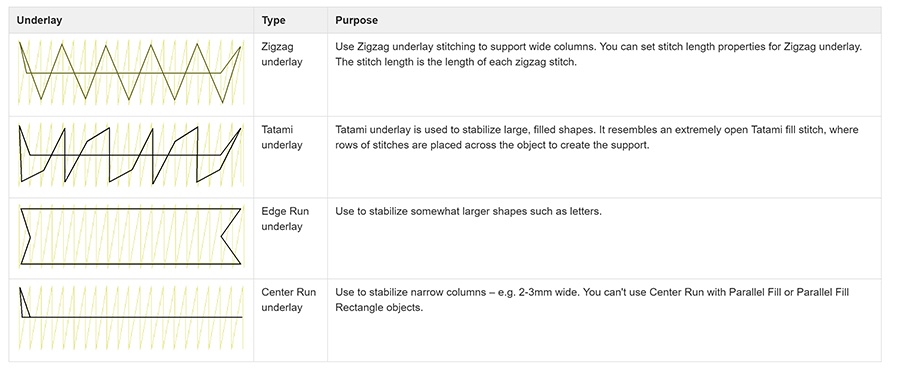Viewport: 900px width, 369px height.
Task: Click the Center Run underlay type label
Action: click(289, 300)
